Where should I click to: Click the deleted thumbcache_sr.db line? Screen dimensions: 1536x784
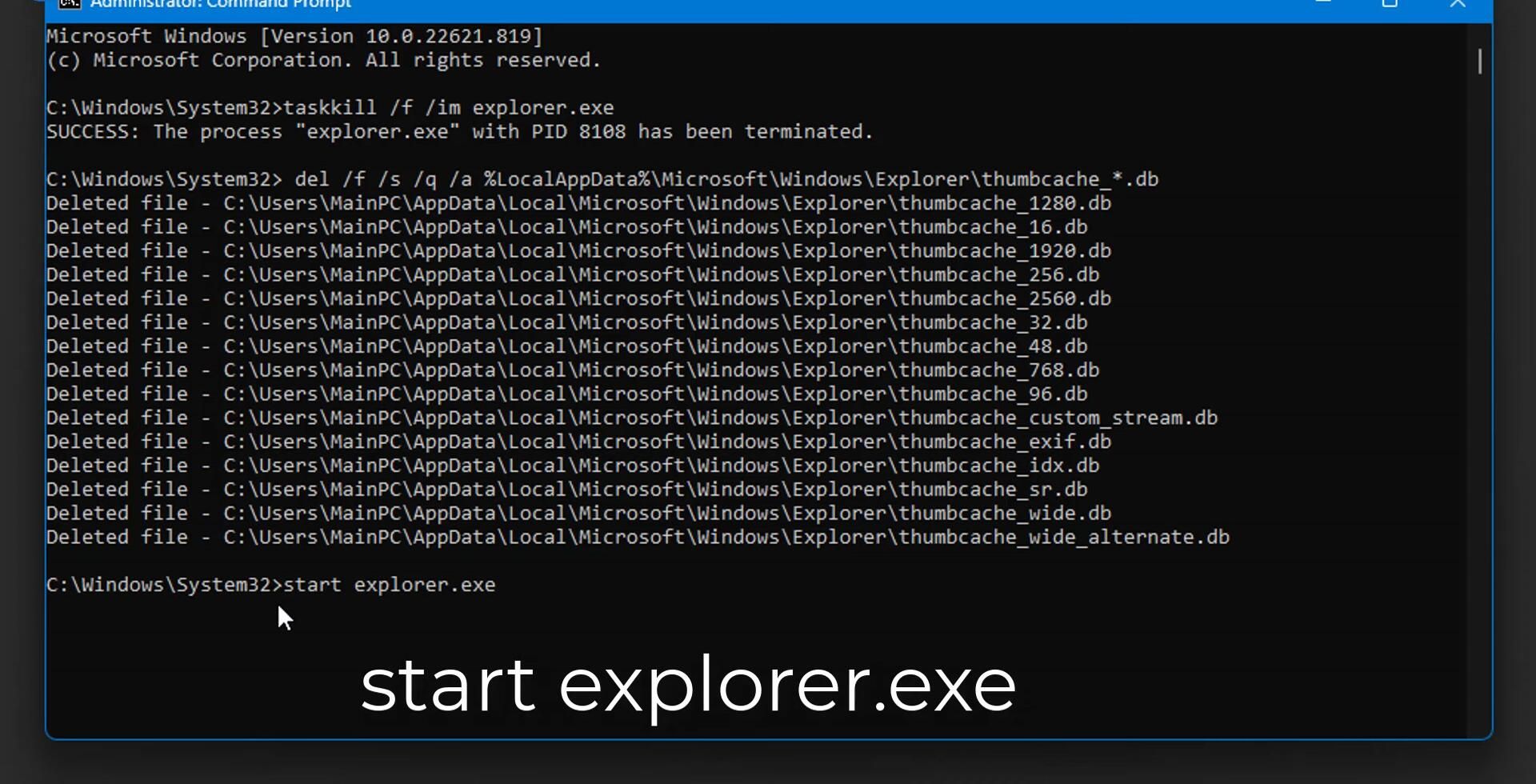point(567,490)
